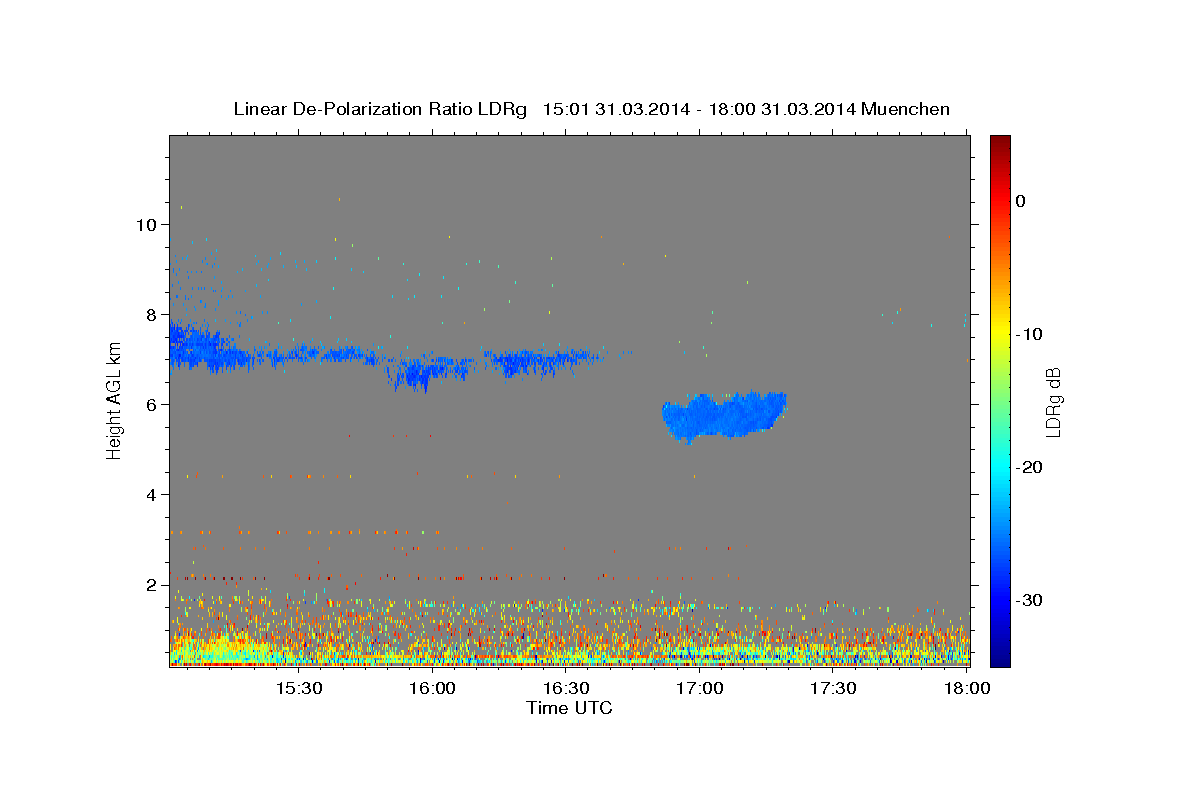
Task: Select the 'Muenchen' word in the title
Action: [x=907, y=109]
